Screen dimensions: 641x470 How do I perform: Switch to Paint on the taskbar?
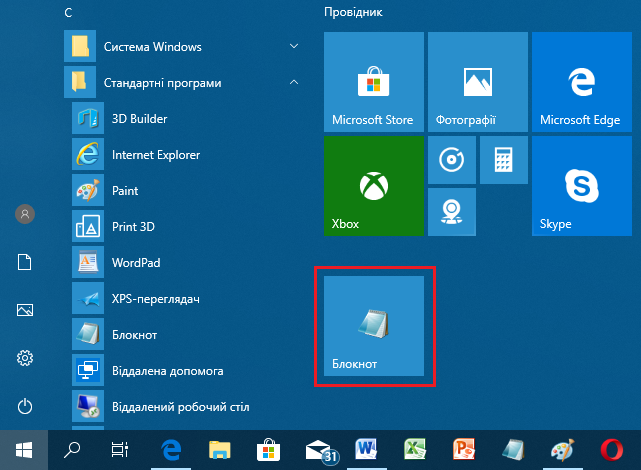[563, 450]
